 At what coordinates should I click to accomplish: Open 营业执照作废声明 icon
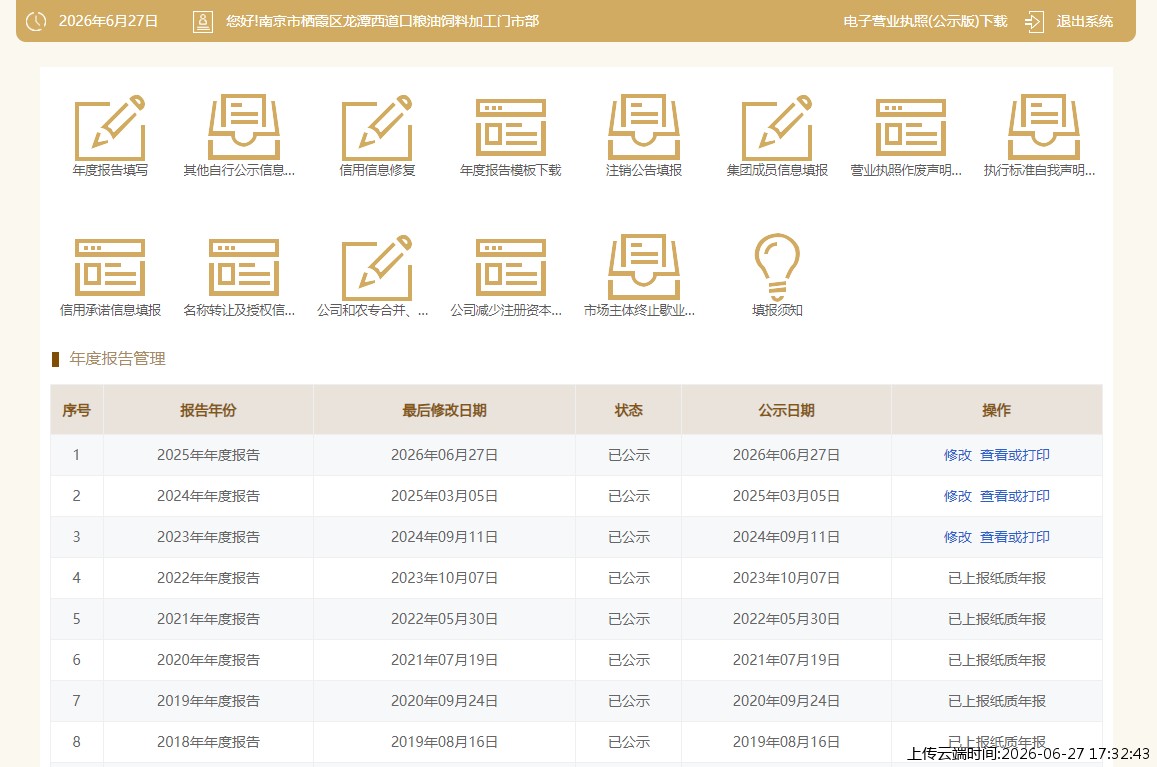tap(911, 127)
